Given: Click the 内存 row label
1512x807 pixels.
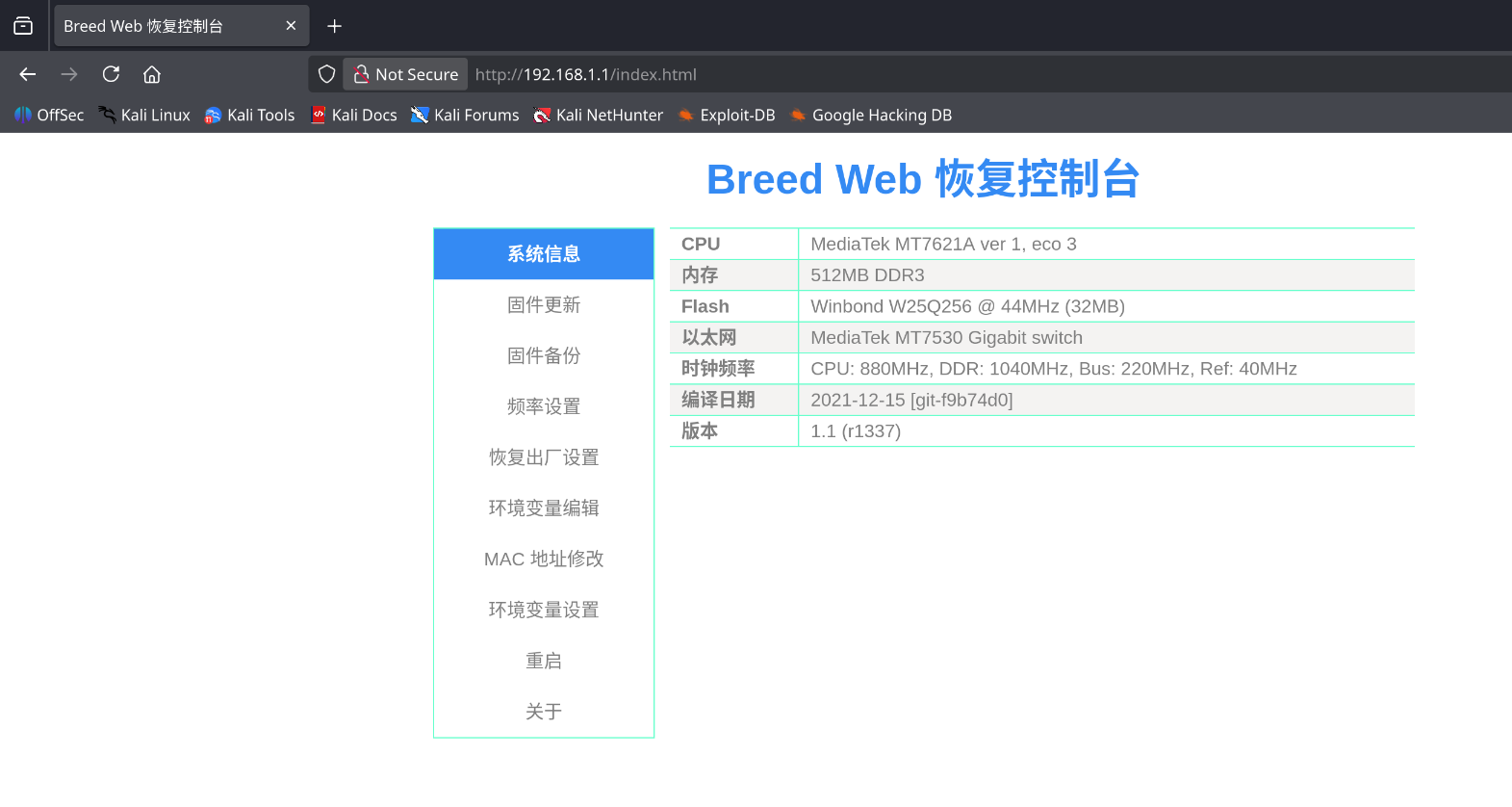Looking at the screenshot, I should coord(700,275).
